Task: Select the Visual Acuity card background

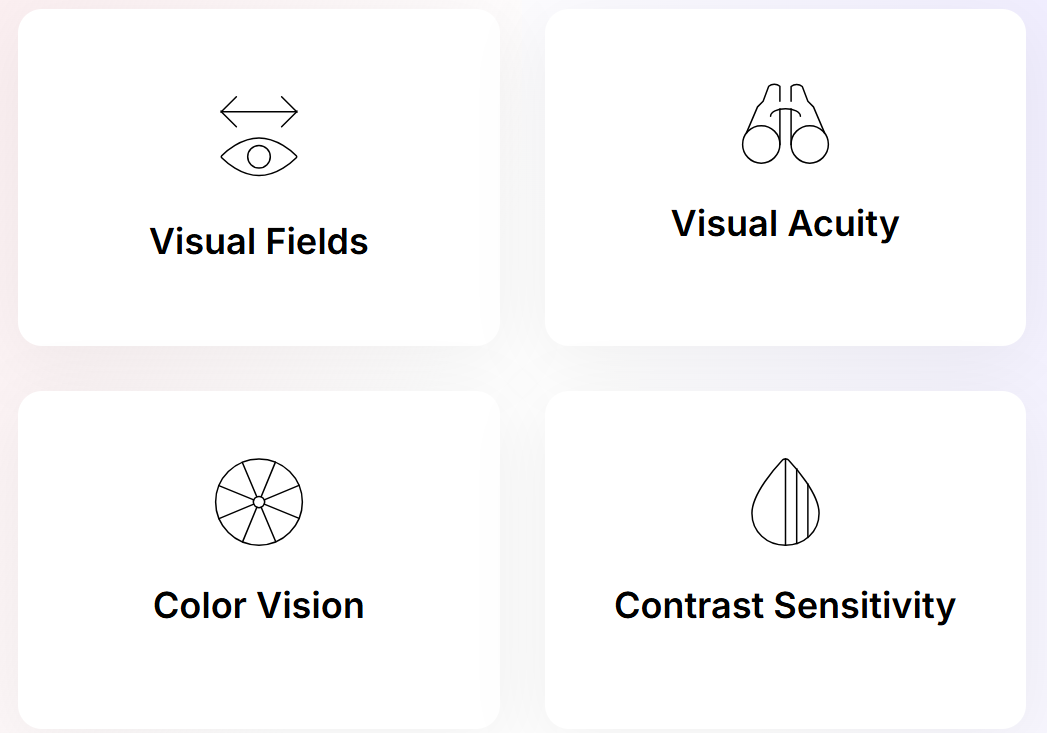Action: click(x=785, y=178)
